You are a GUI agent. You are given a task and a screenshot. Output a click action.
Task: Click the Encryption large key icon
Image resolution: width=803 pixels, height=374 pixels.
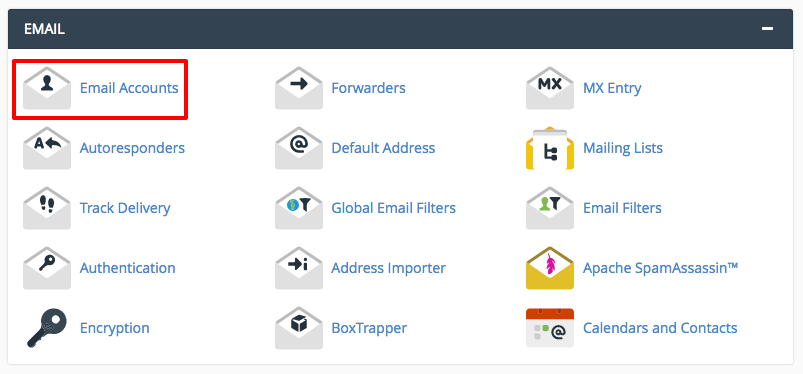(x=47, y=328)
